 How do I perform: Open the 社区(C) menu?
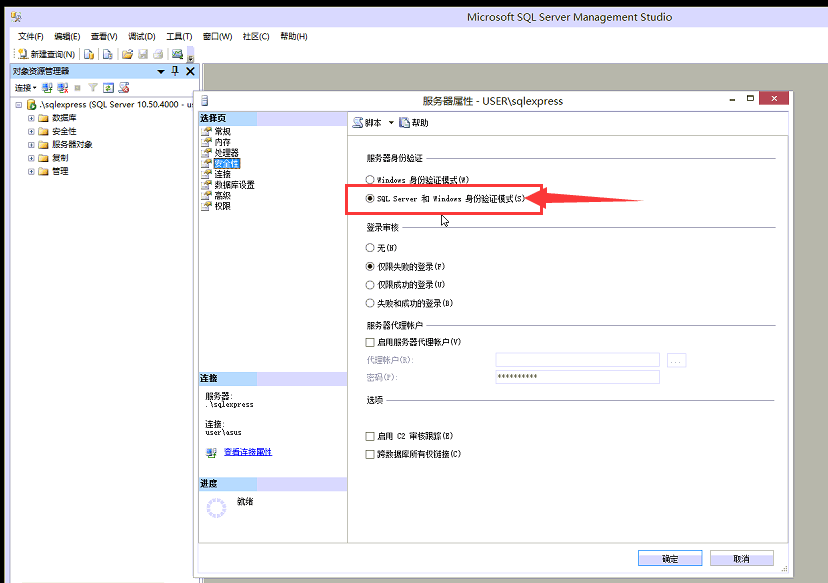(x=256, y=36)
